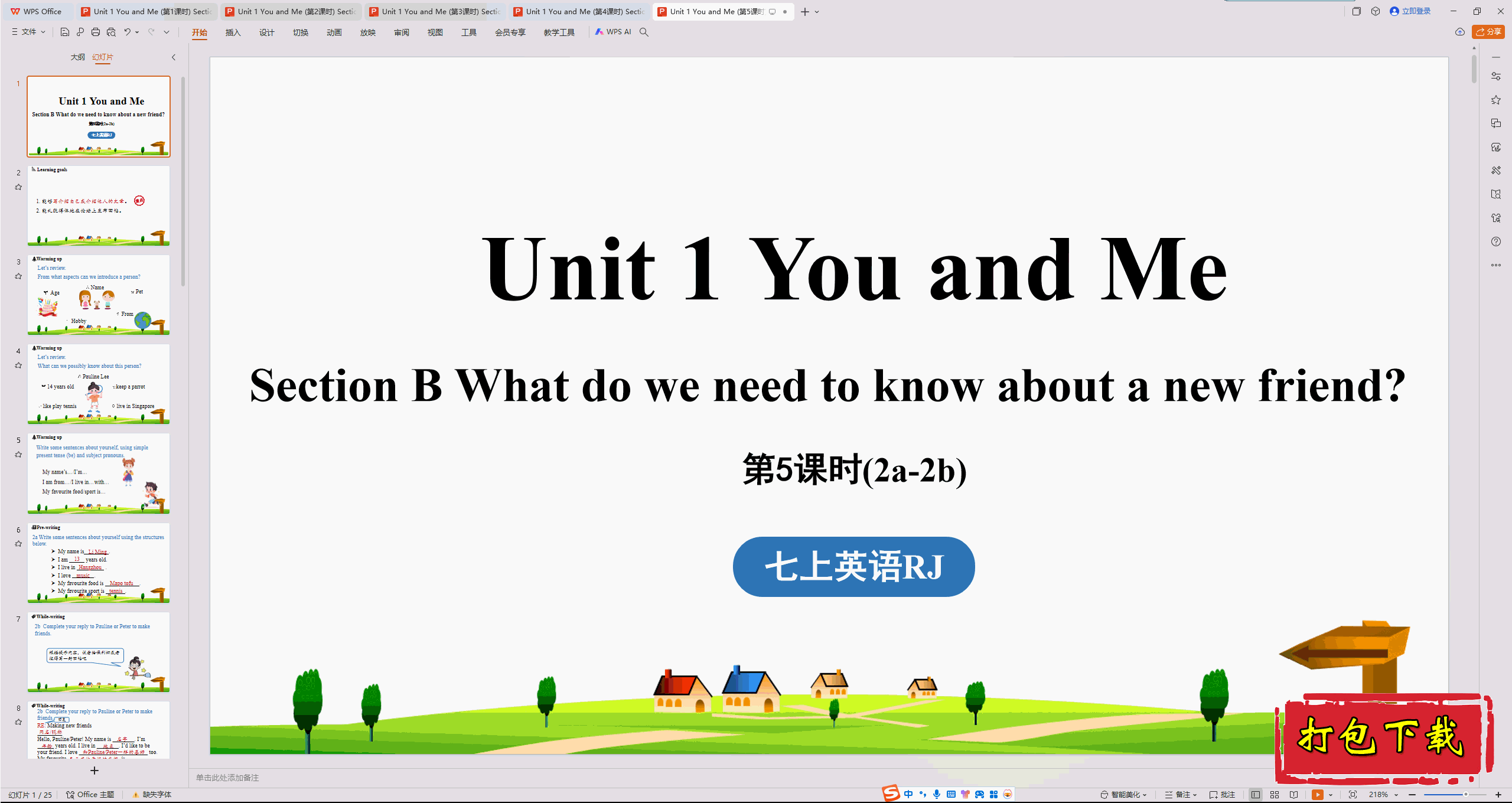Image resolution: width=1512 pixels, height=803 pixels.
Task: Toggle Reading view book icon
Action: 1294,795
